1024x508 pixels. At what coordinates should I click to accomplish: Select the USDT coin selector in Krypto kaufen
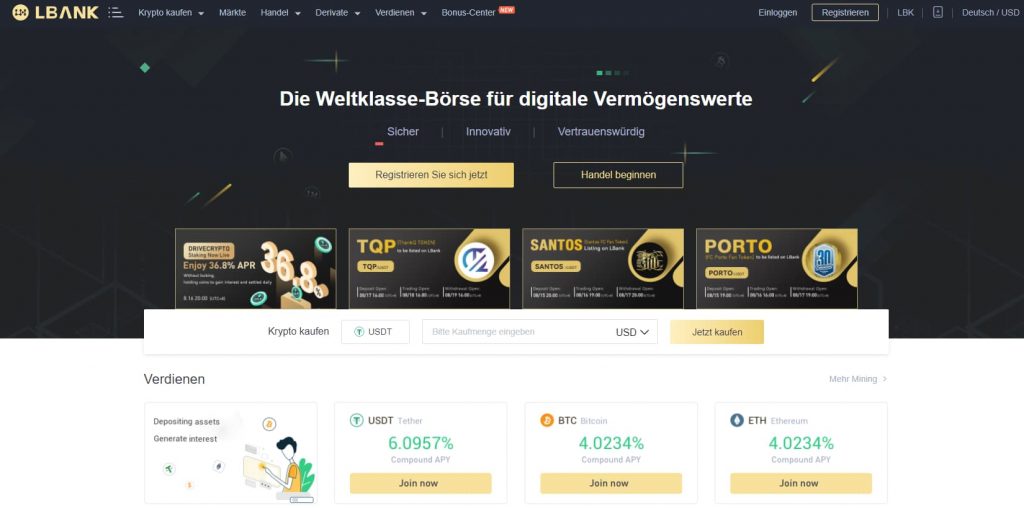pyautogui.click(x=375, y=332)
